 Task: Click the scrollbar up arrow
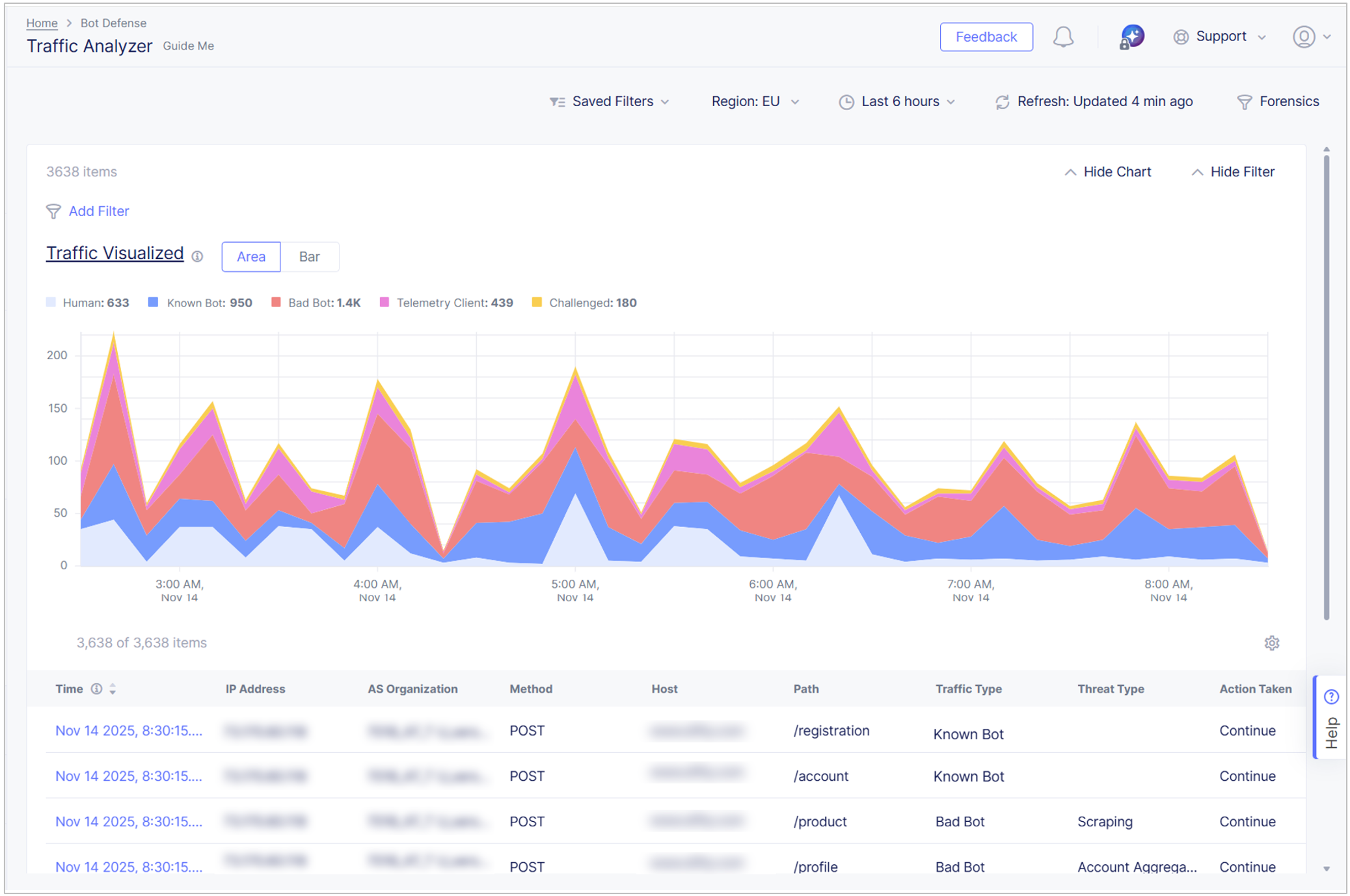(x=1326, y=150)
